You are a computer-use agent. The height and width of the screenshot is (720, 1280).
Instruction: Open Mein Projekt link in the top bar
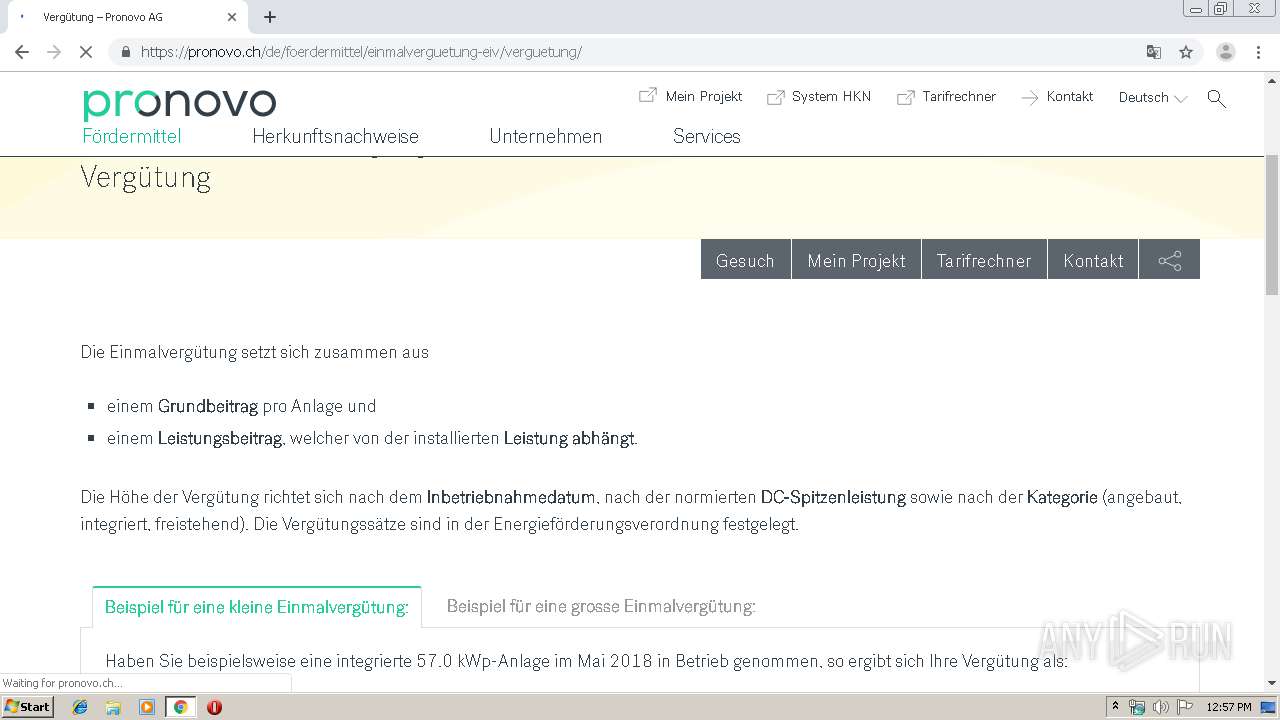click(x=691, y=96)
